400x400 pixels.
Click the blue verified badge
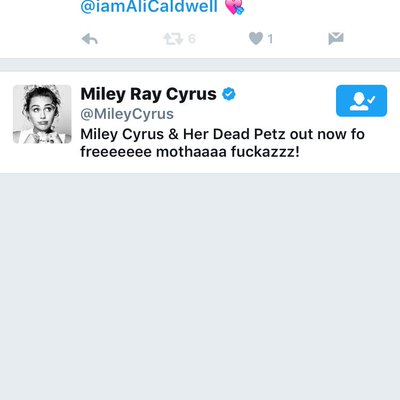tap(229, 94)
